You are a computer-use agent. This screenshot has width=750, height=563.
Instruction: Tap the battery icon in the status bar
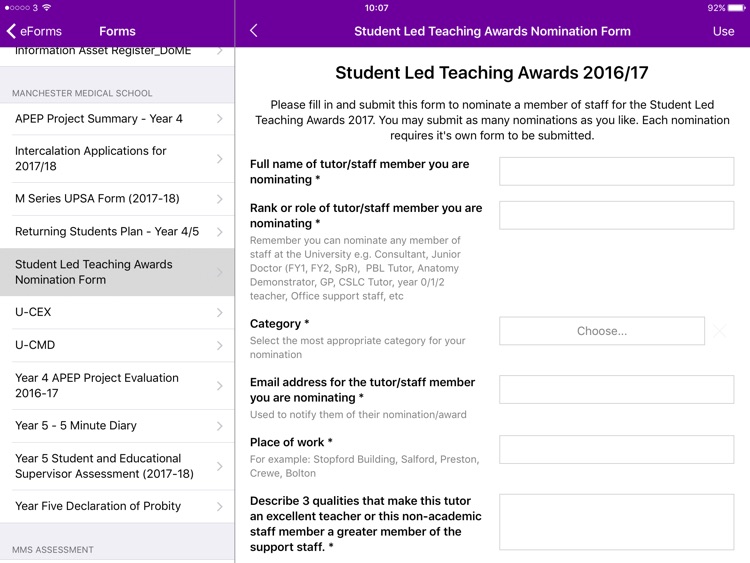[737, 8]
